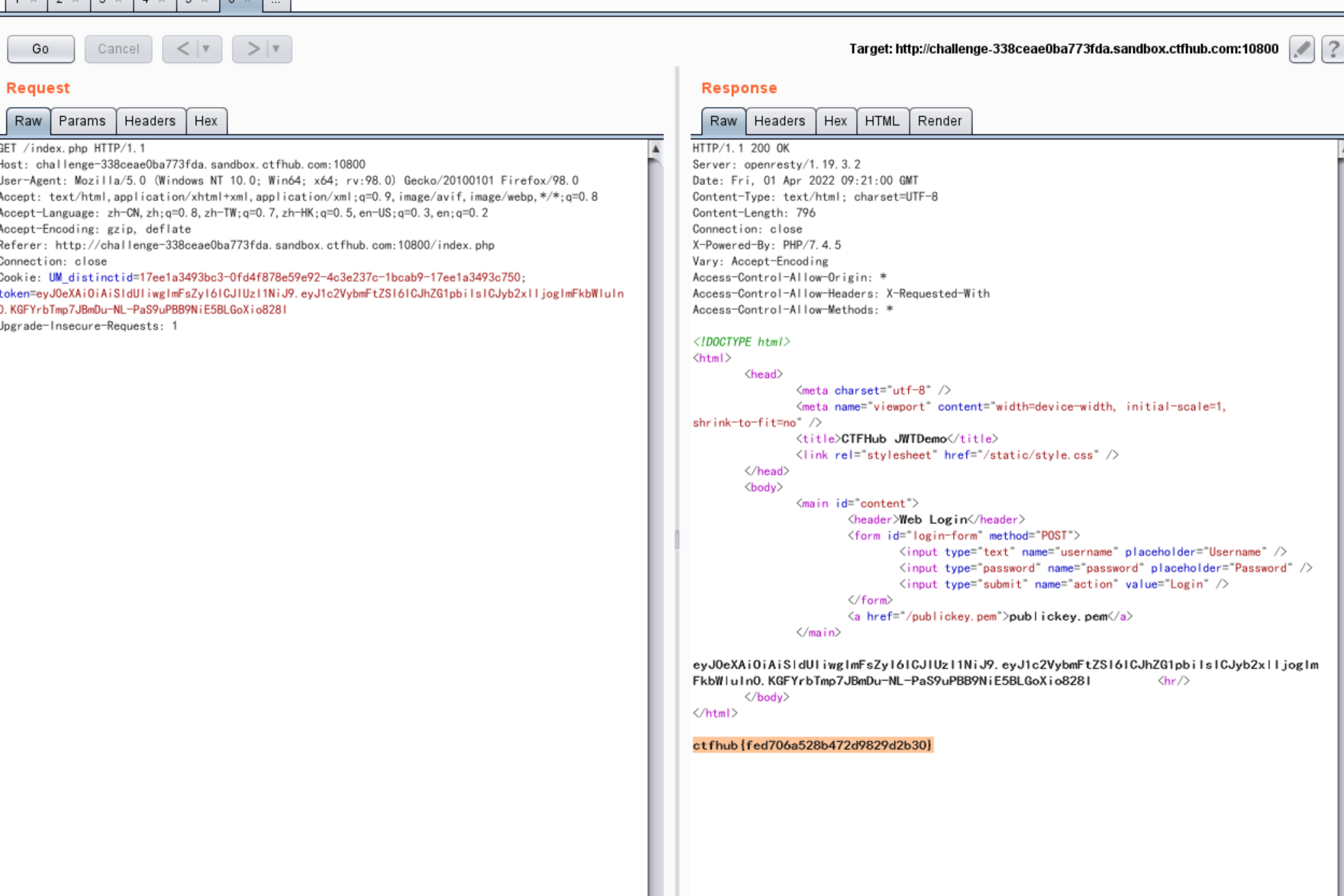
Task: Switch to the Params tab of the request
Action: (x=83, y=121)
